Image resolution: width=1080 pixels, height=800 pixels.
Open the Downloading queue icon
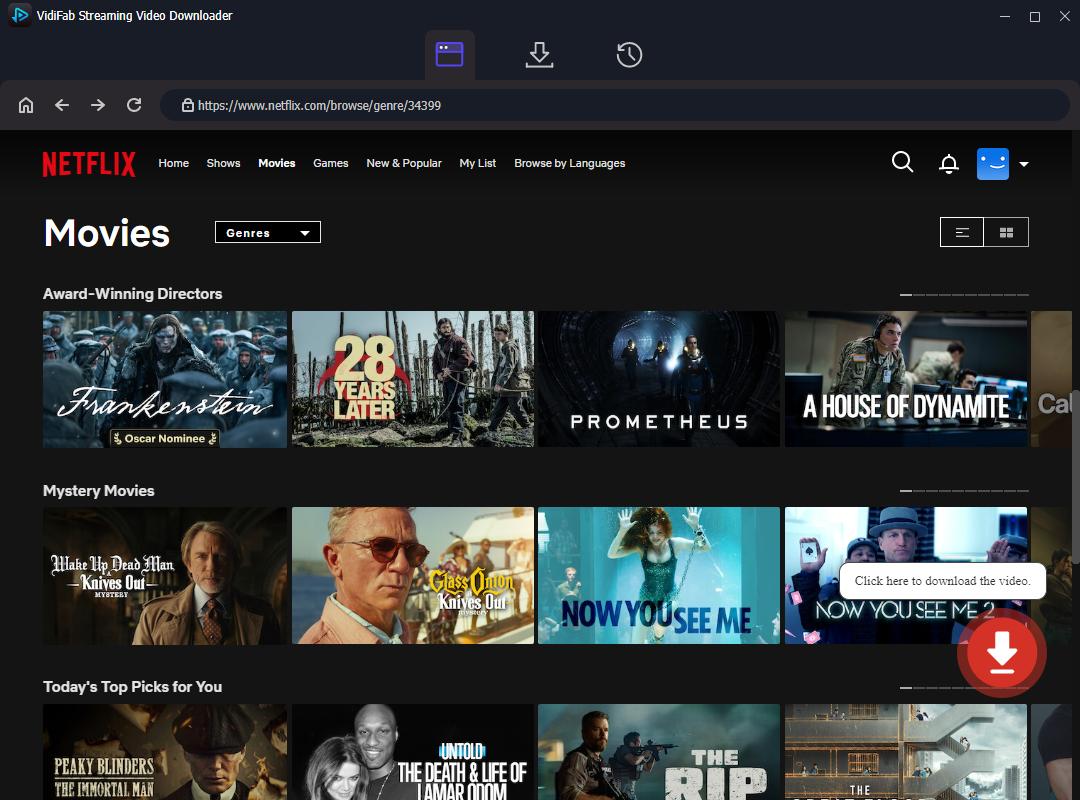[539, 55]
